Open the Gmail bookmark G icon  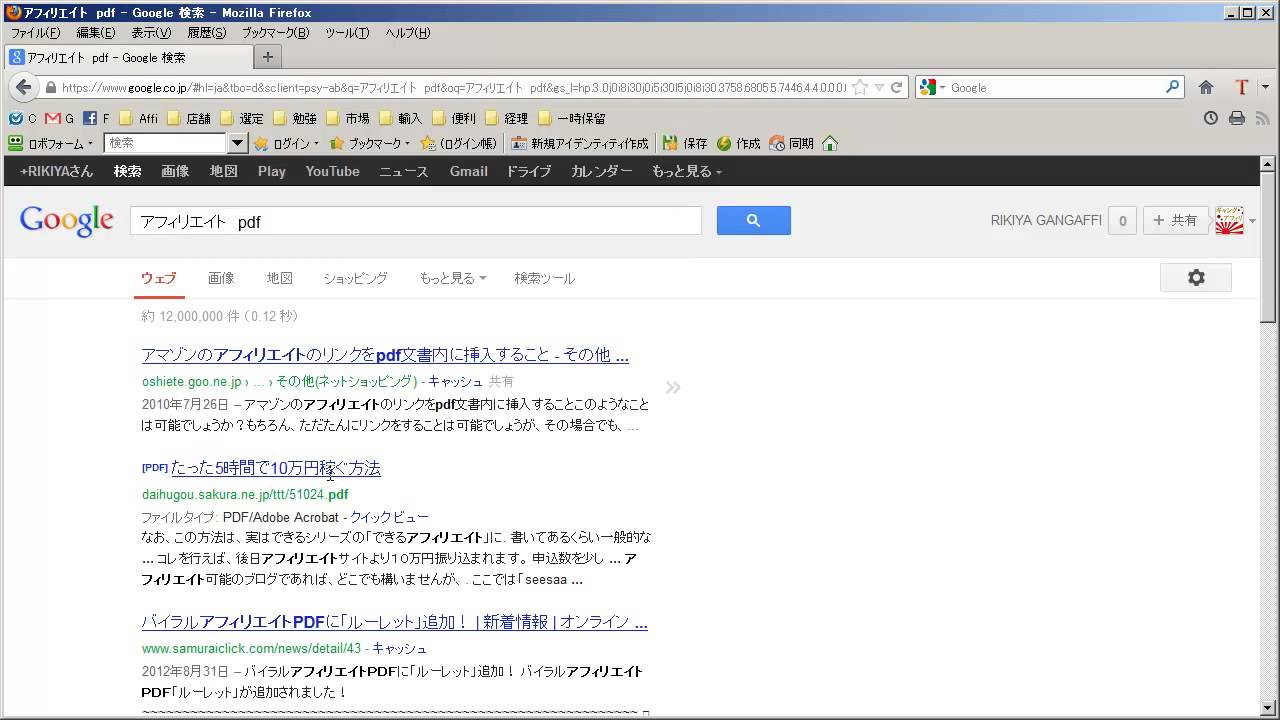(60, 118)
